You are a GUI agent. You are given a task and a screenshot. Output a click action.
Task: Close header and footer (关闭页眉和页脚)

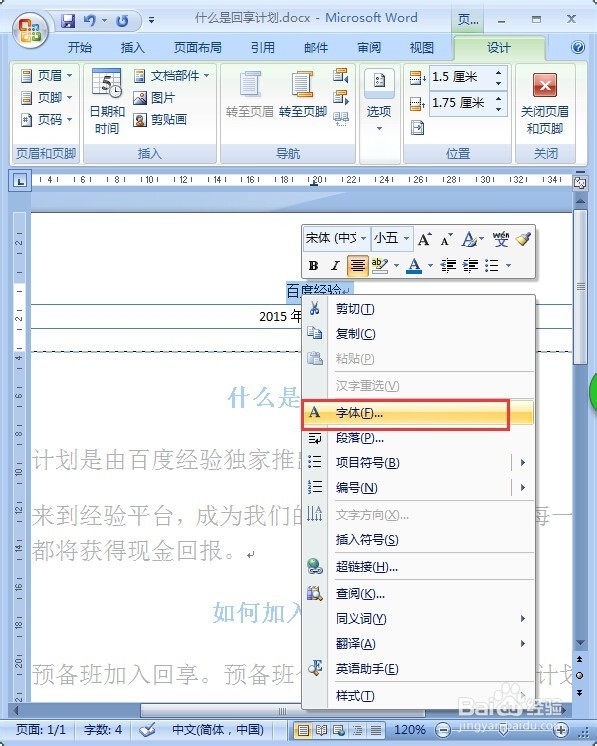click(545, 103)
